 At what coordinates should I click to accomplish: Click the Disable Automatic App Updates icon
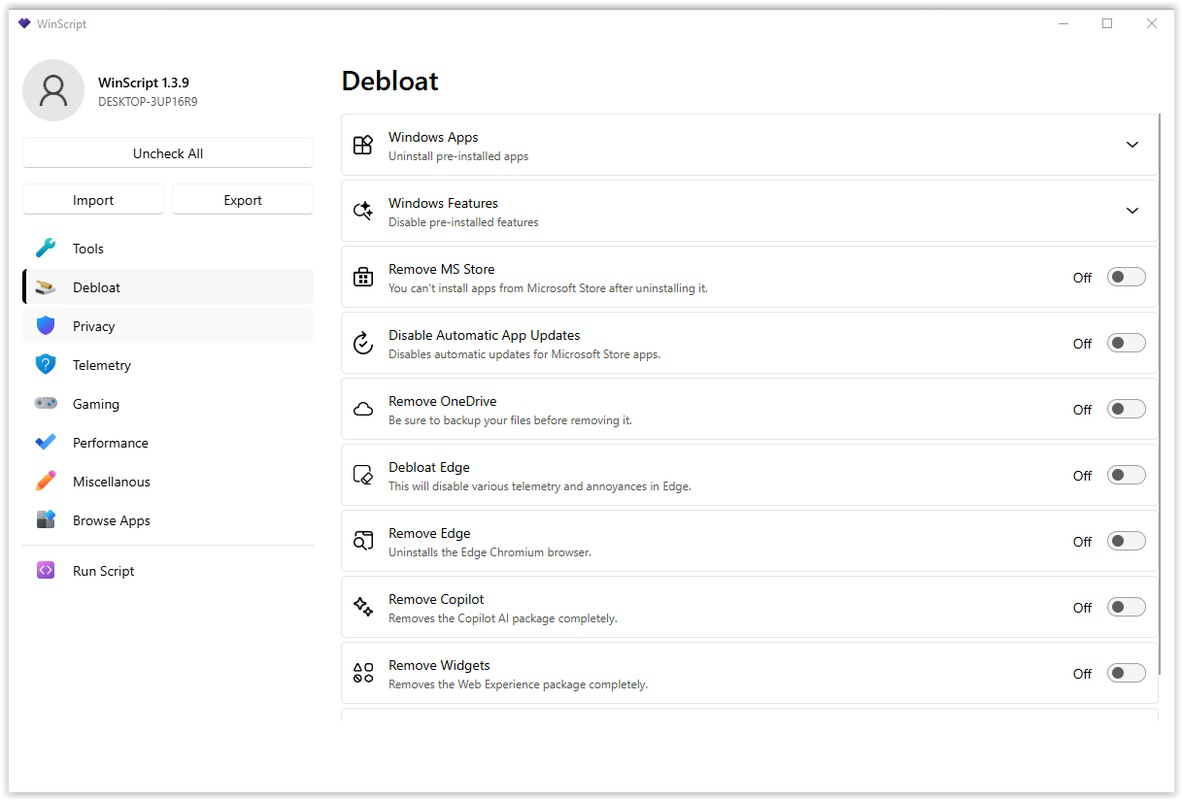point(363,343)
